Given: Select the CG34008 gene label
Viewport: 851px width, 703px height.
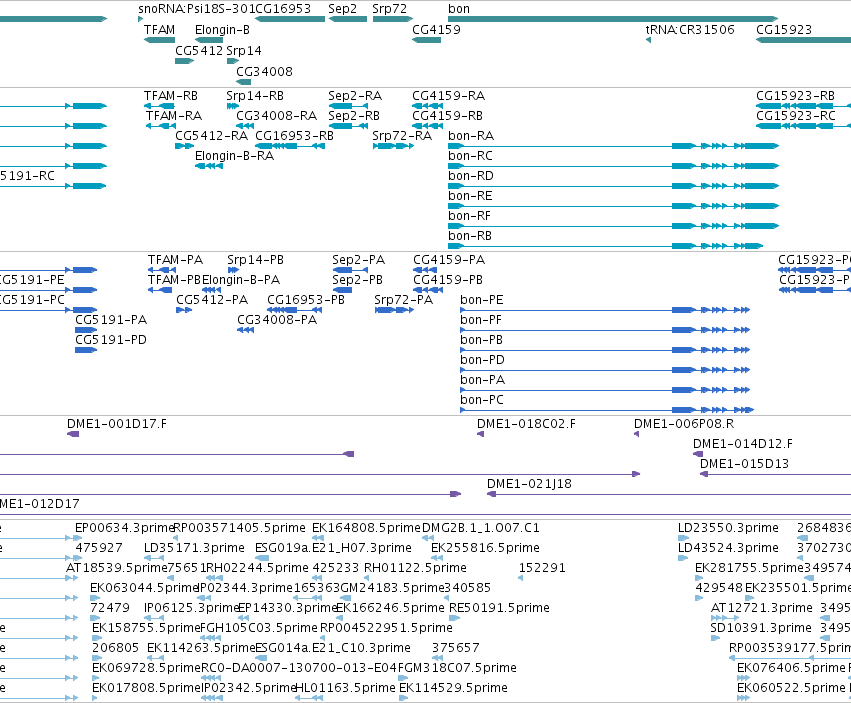Looking at the screenshot, I should click(x=264, y=72).
